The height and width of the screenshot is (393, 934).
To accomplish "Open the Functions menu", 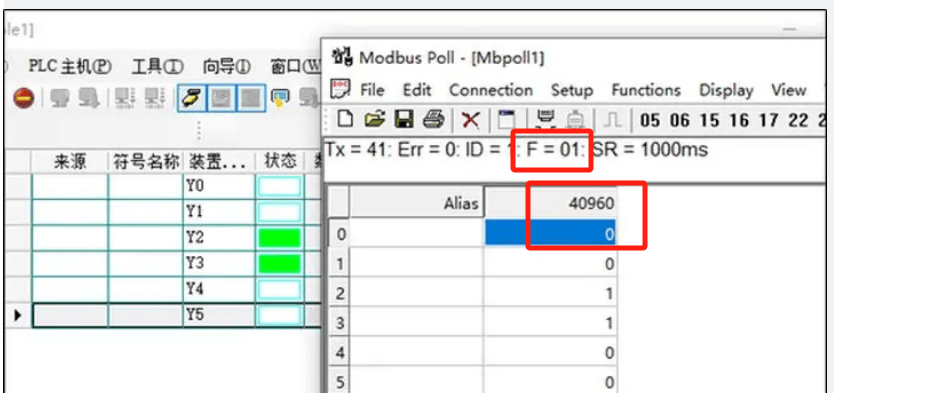I will pos(646,91).
